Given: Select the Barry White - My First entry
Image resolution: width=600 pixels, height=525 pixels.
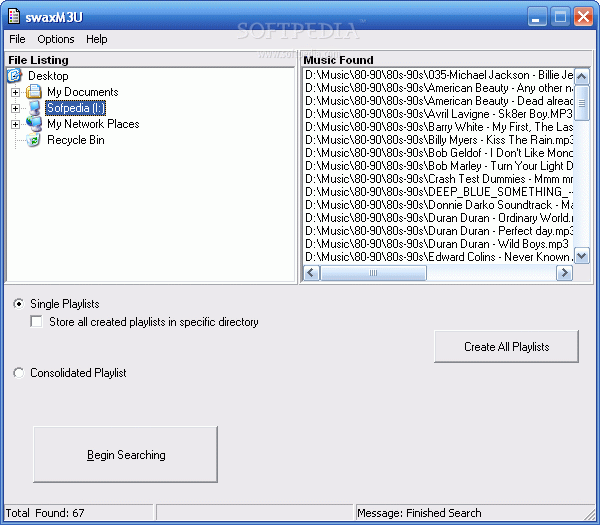Looking at the screenshot, I should (439, 127).
